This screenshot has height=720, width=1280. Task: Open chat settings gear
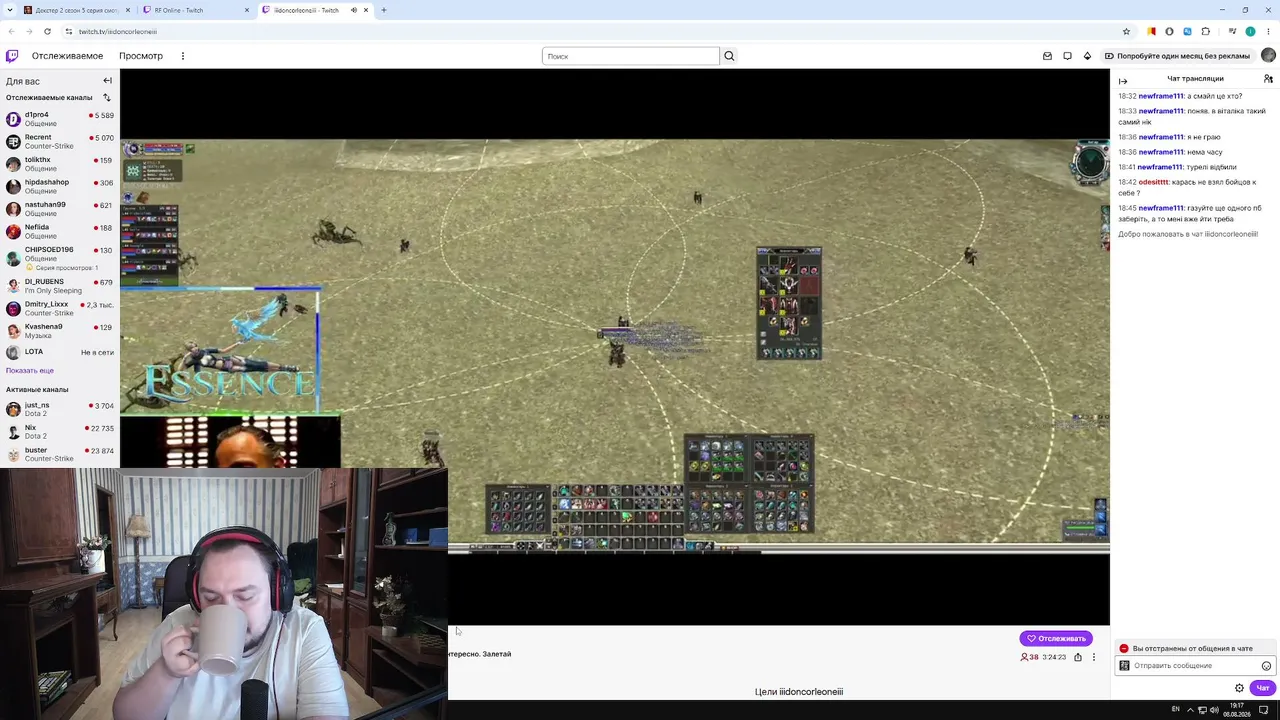(1239, 688)
